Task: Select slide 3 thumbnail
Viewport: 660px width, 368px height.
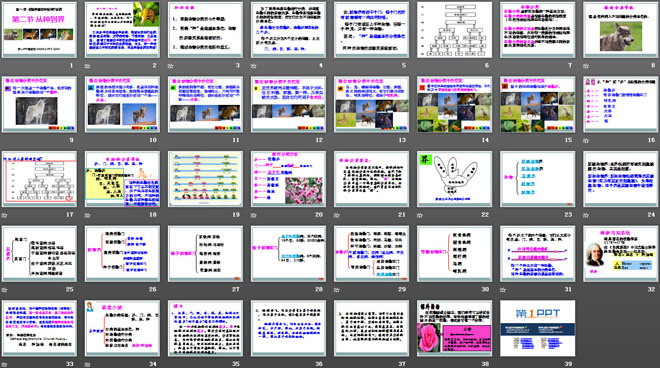Action: tap(205, 30)
